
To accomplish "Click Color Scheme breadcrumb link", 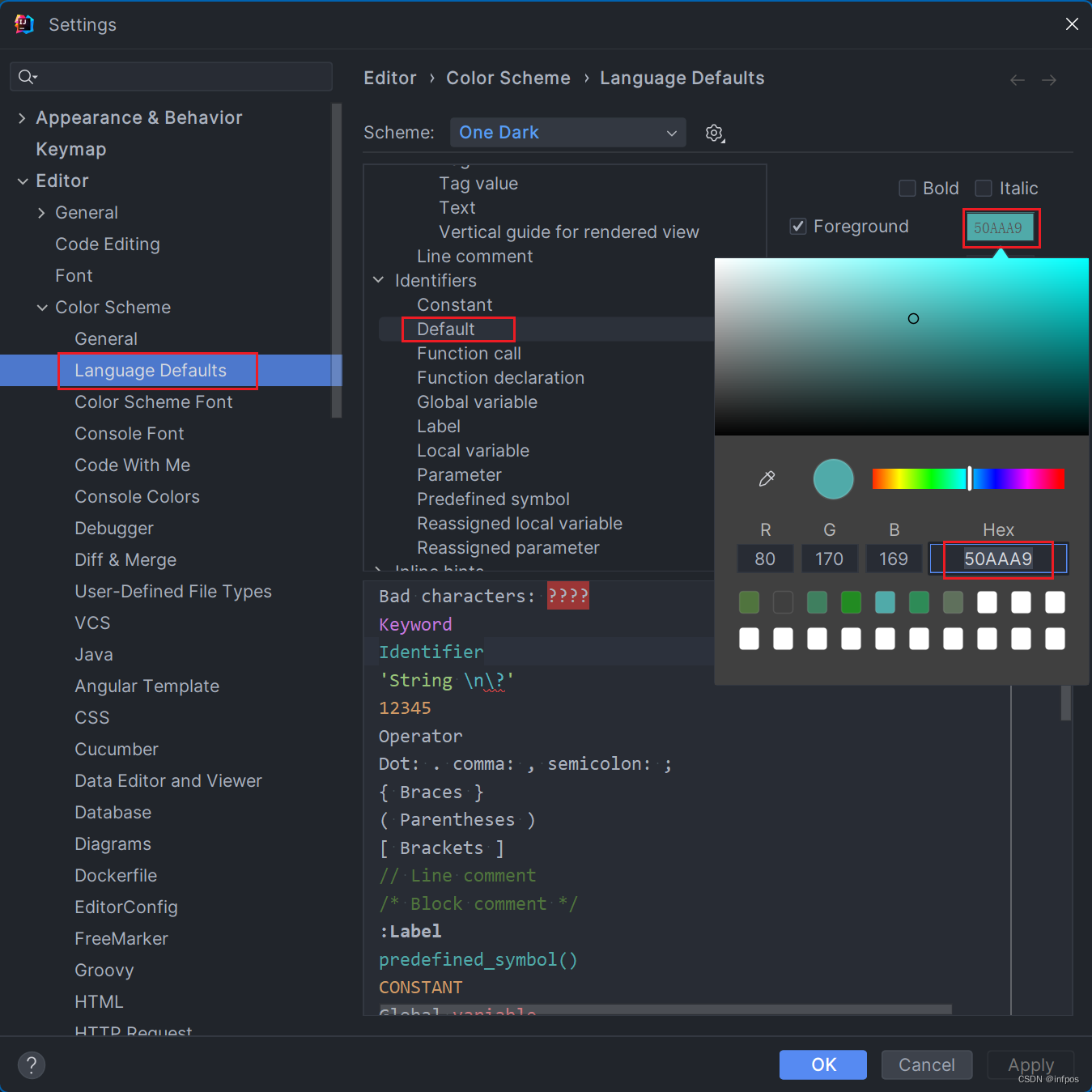I will [508, 79].
